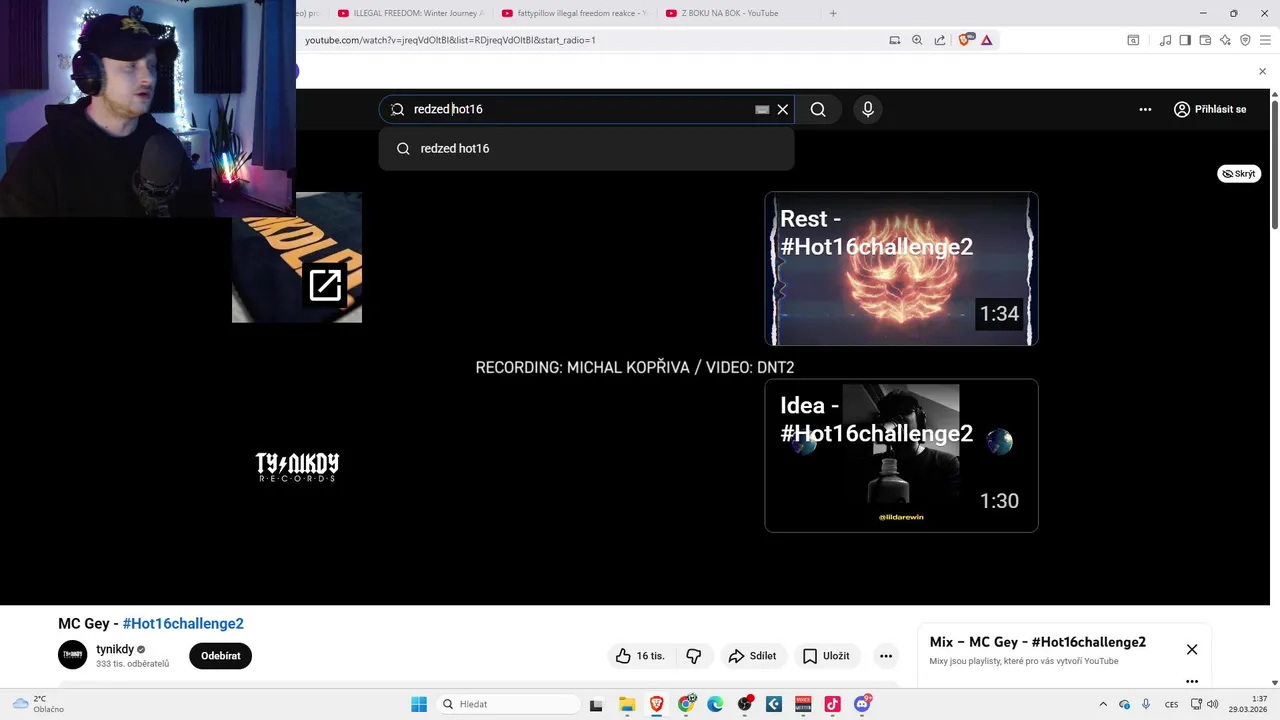Screen dimensions: 1280x720
Task: Open OBS Studio from the taskbar
Action: tap(745, 704)
